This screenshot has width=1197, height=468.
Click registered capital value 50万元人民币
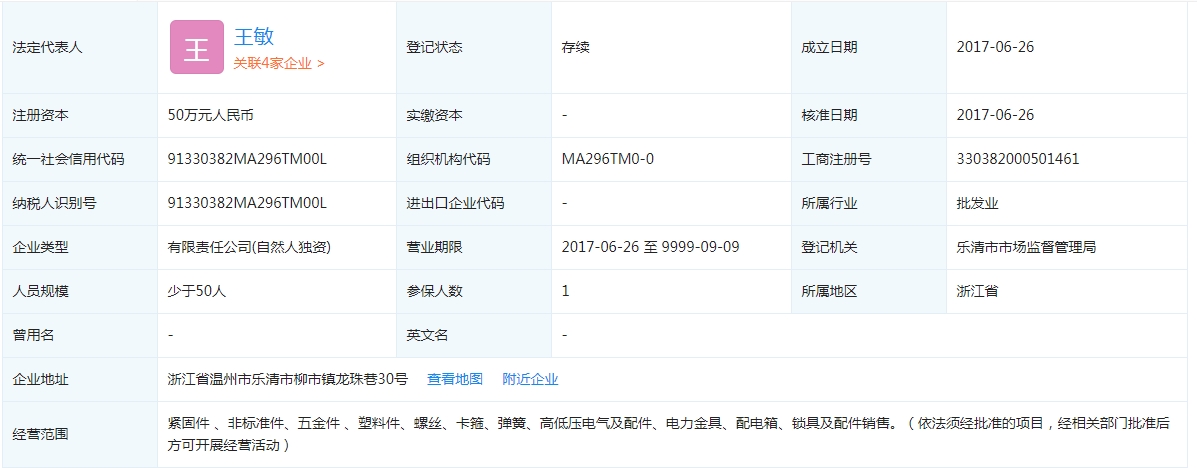click(x=210, y=115)
